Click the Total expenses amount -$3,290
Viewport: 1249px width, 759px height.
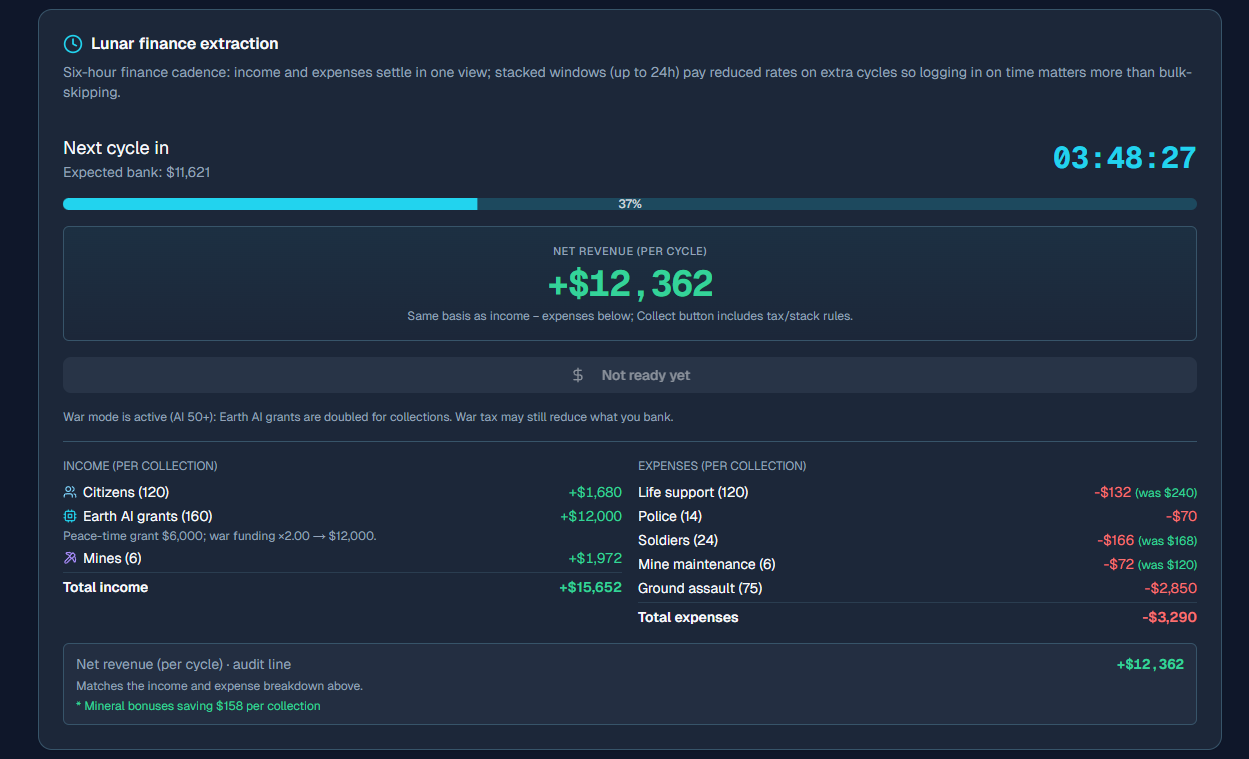point(1169,617)
